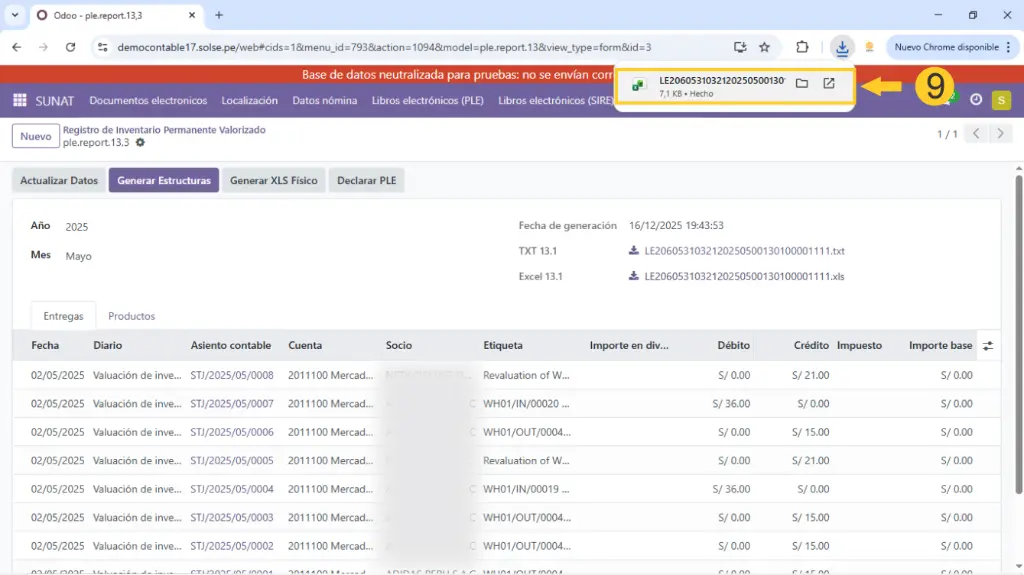Switch to the Productos tab

131,316
